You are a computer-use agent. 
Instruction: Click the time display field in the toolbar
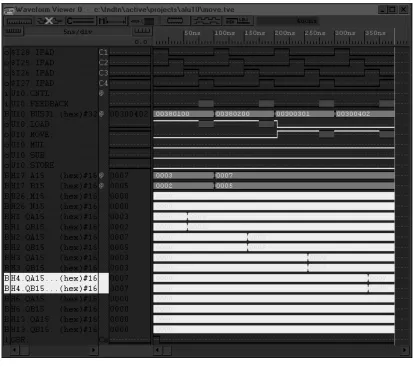point(287,21)
